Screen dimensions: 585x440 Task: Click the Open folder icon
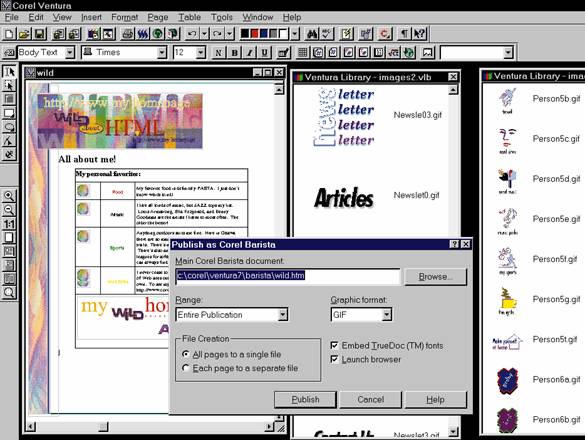click(24, 34)
